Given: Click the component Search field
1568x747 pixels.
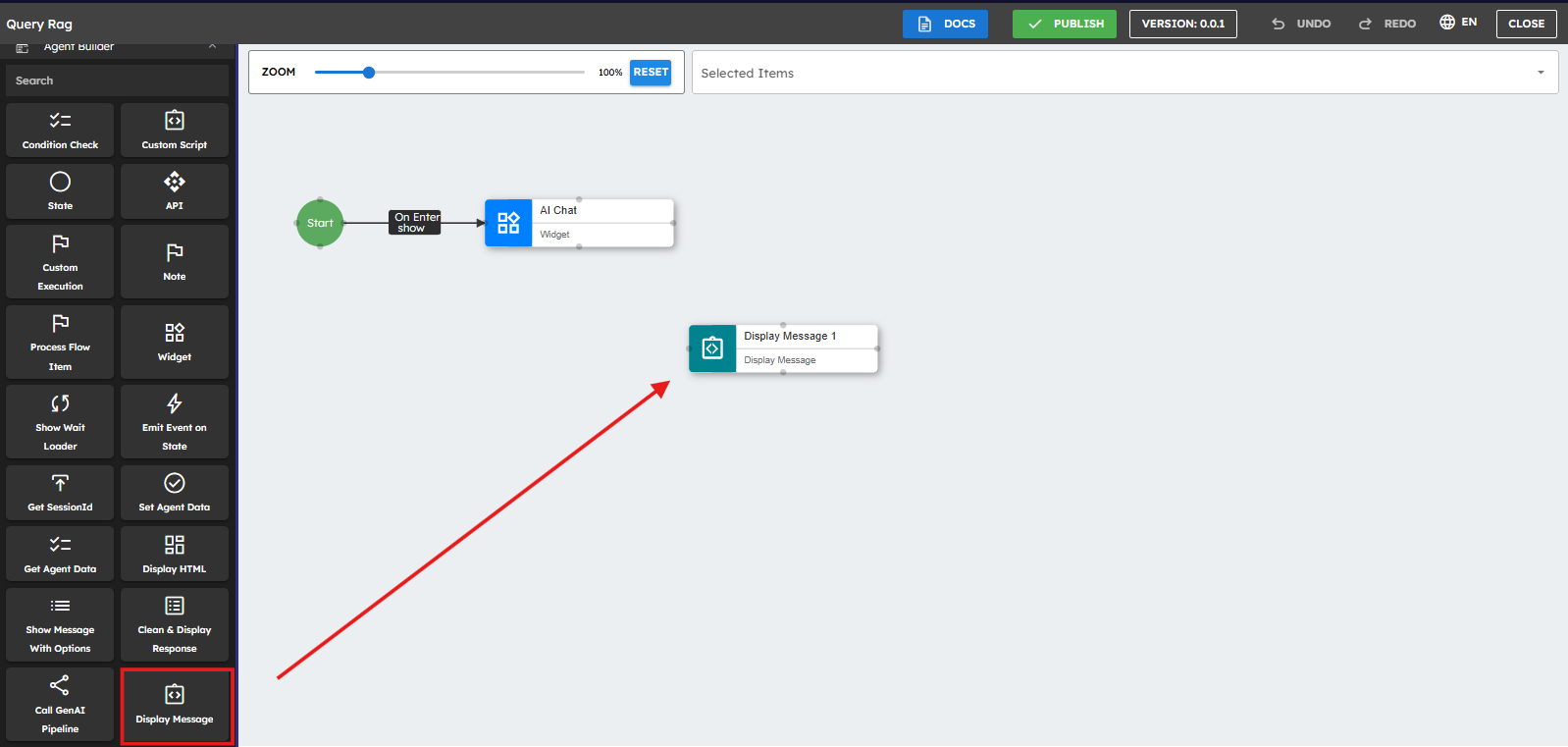Looking at the screenshot, I should (117, 80).
